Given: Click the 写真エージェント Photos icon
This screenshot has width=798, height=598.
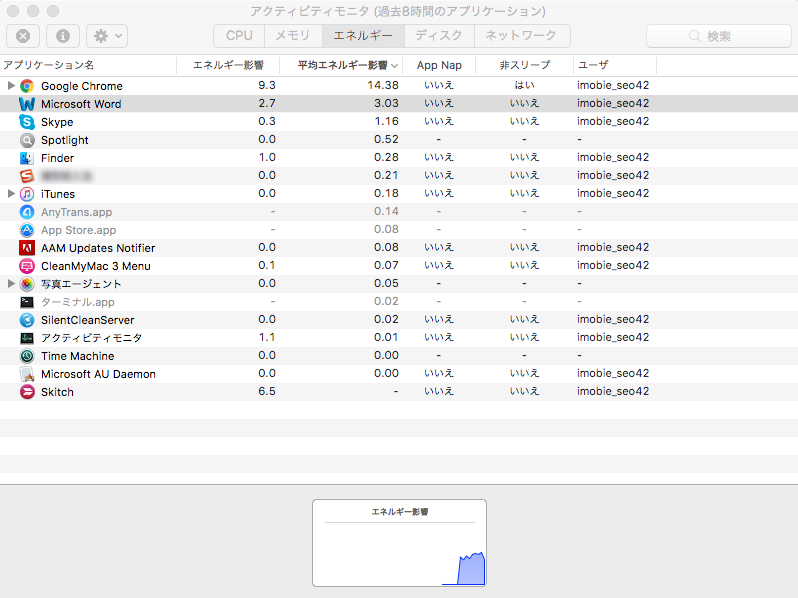Looking at the screenshot, I should coord(27,284).
